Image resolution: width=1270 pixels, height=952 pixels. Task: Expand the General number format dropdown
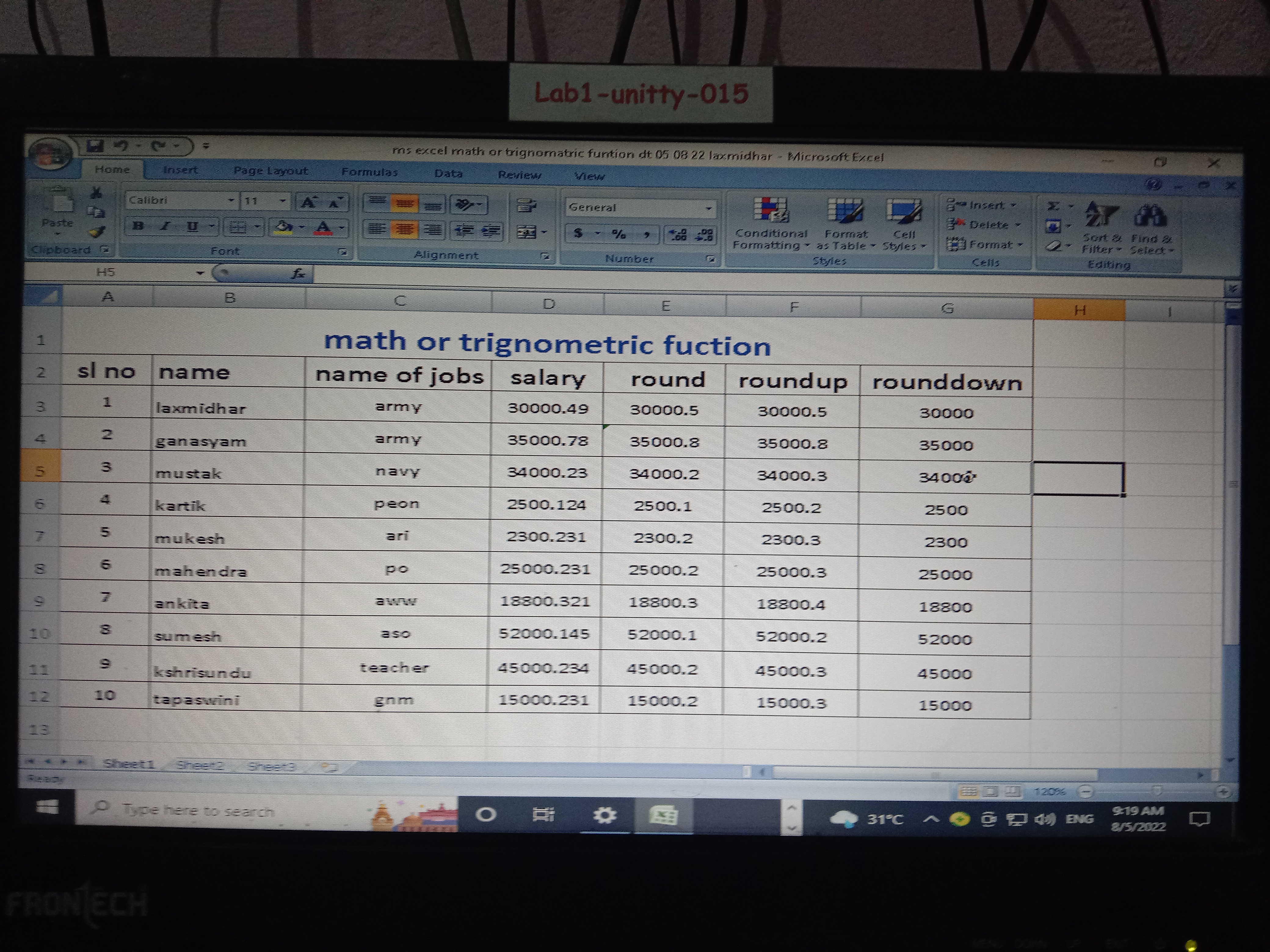[709, 208]
